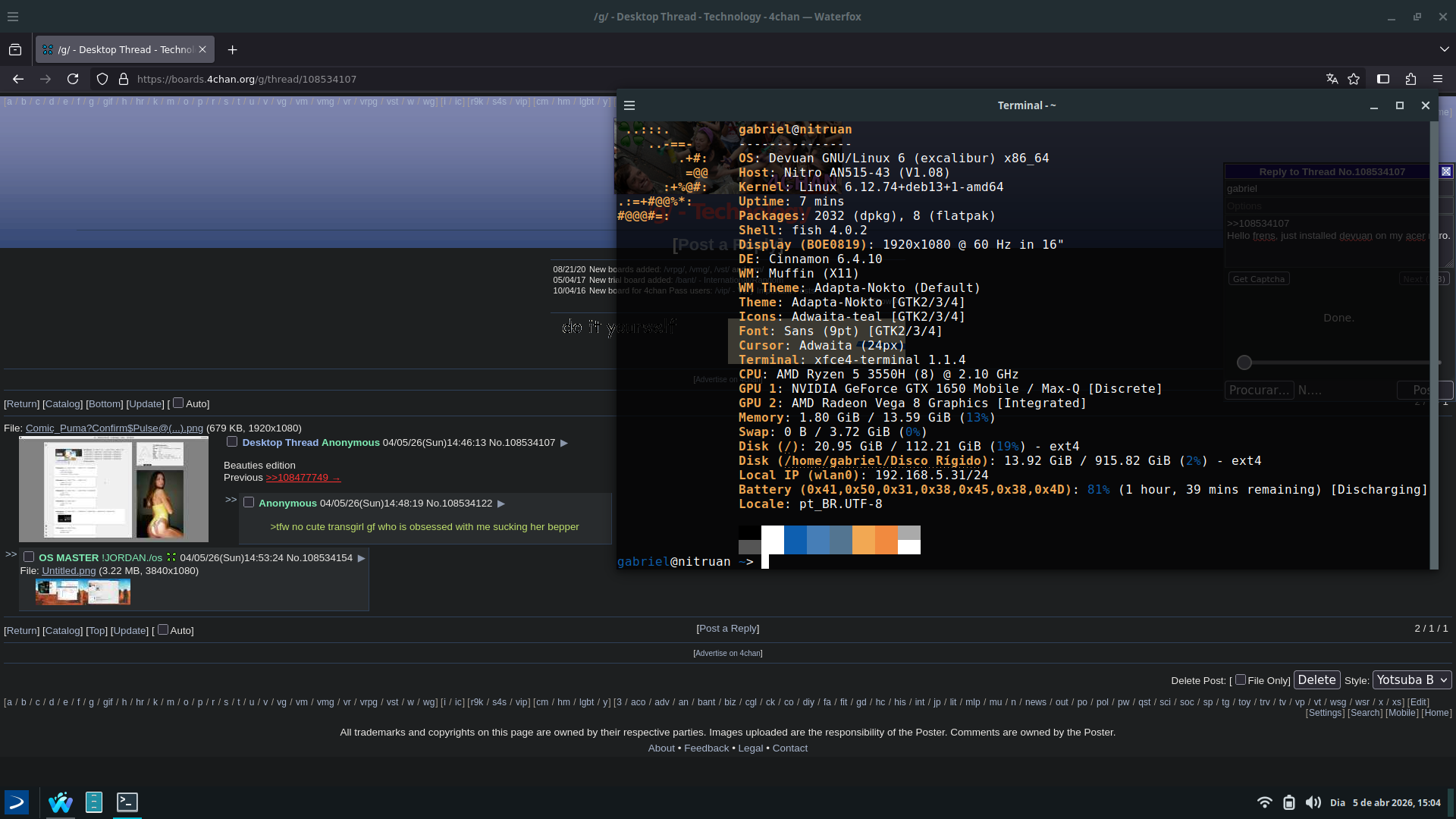Open the Yotsuba B style dropdown
1456x819 pixels.
tap(1412, 680)
